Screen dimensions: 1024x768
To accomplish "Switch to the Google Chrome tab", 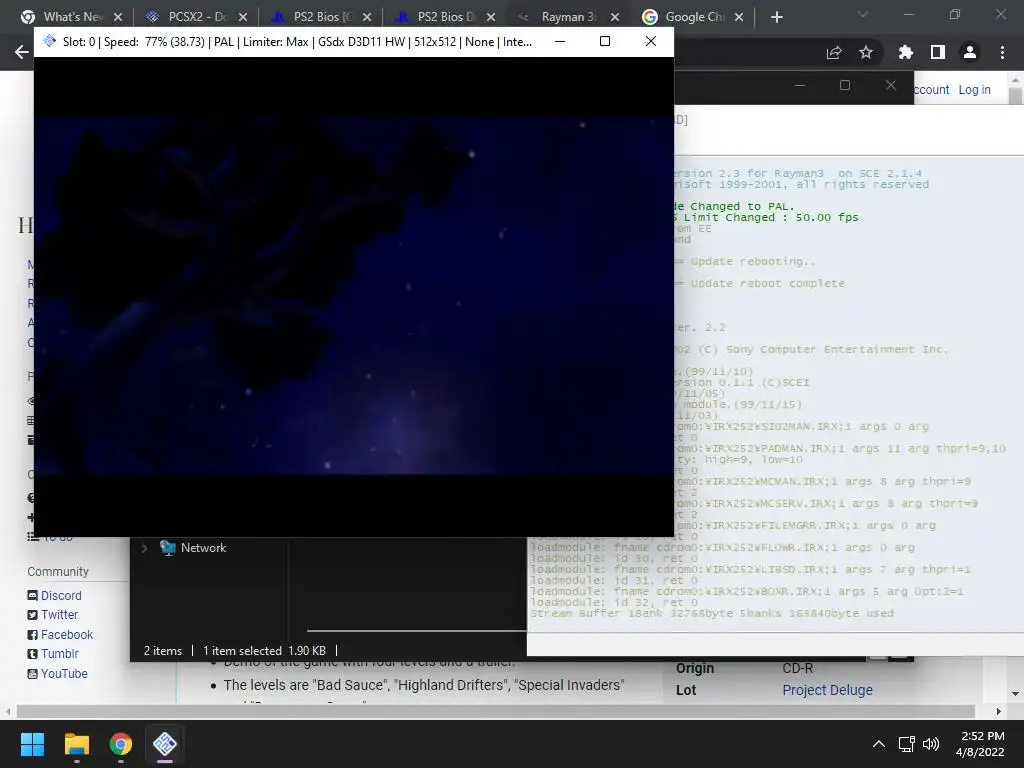I will [x=692, y=17].
